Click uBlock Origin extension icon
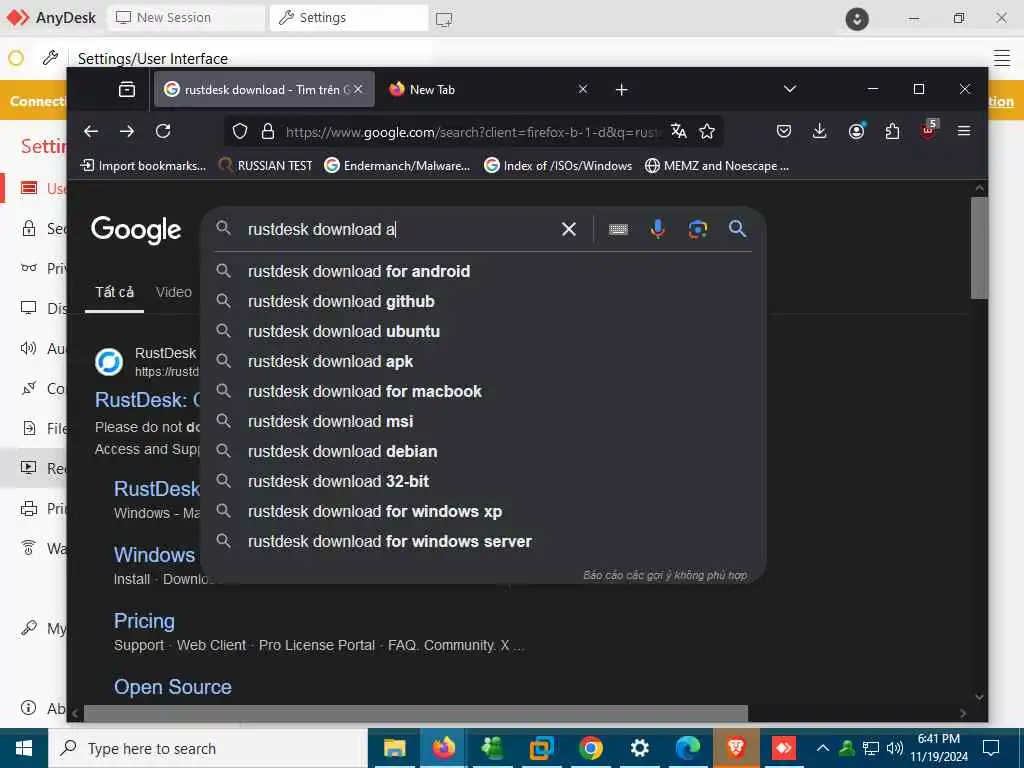Screen dimensions: 1024x768 tap(929, 129)
